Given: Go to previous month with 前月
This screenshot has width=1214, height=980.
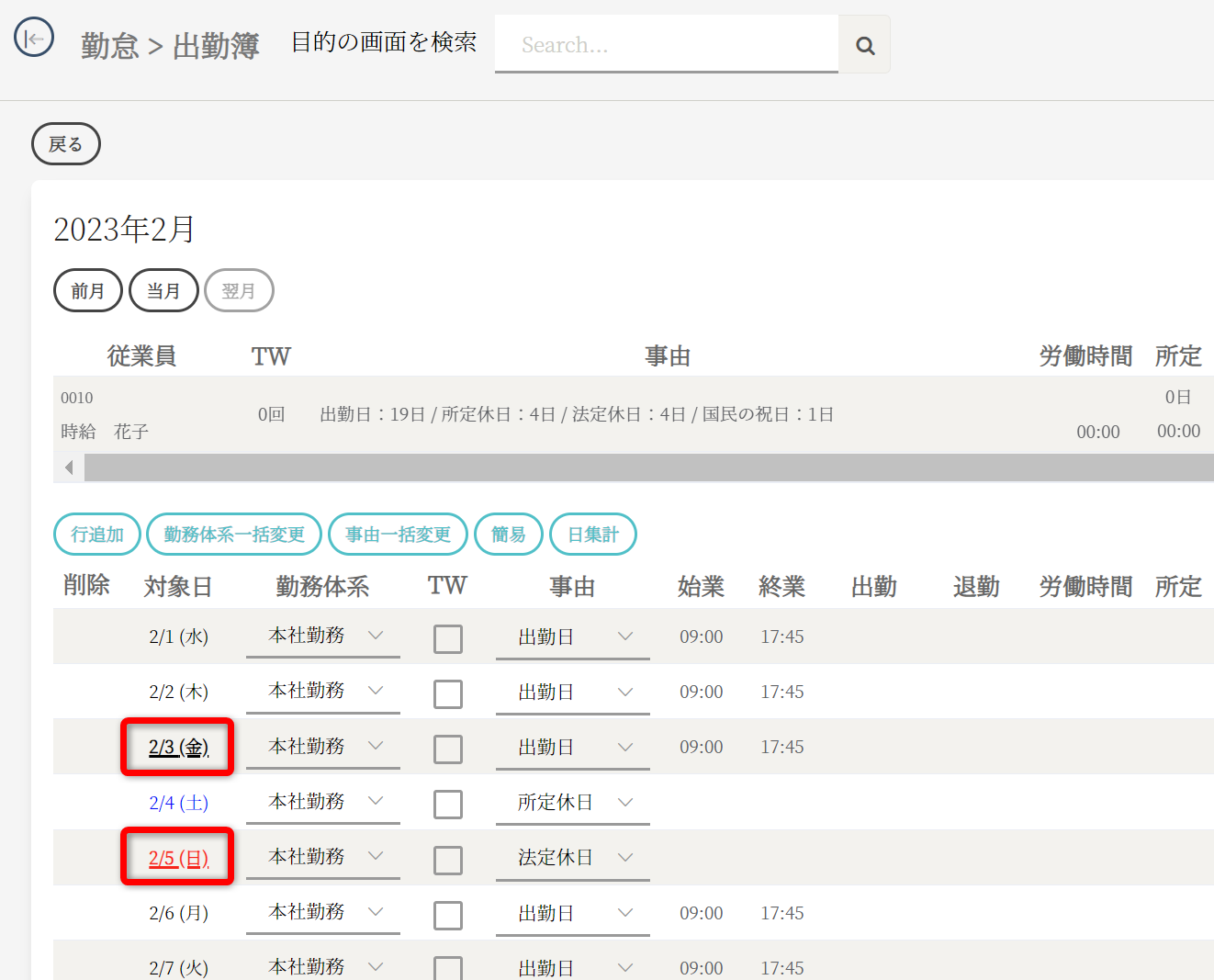Looking at the screenshot, I should coord(88,290).
